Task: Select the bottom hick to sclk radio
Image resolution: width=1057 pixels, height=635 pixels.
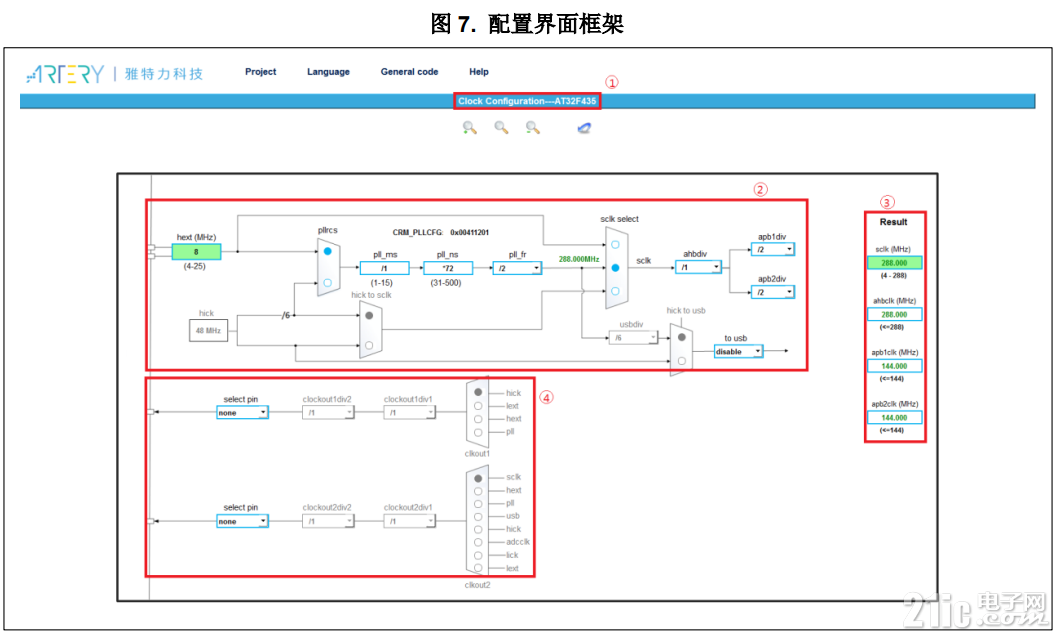Action: tap(369, 345)
